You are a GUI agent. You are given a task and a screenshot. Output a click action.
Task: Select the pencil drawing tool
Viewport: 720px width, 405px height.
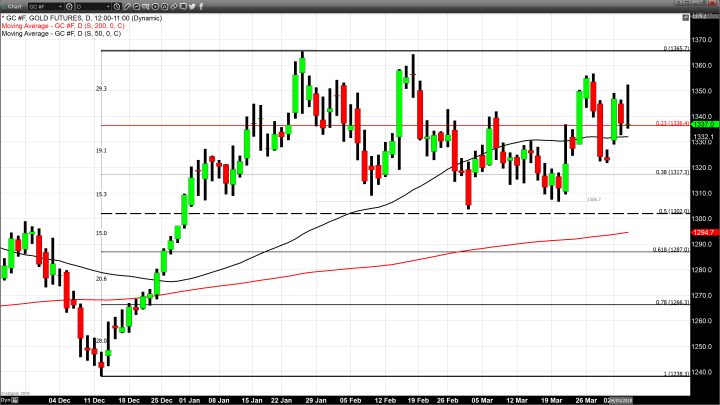127,6
